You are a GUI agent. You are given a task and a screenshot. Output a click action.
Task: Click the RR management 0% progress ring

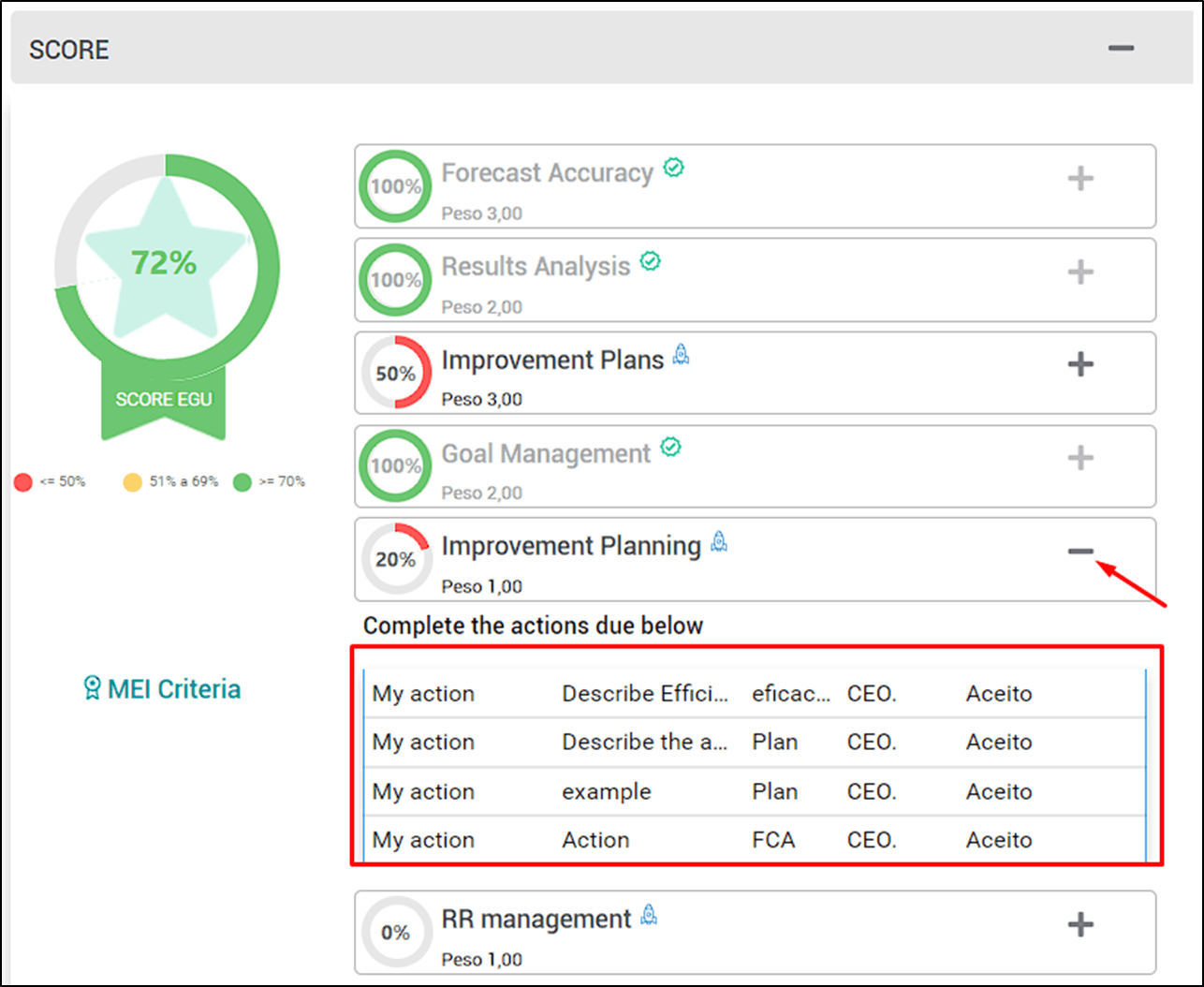[395, 932]
